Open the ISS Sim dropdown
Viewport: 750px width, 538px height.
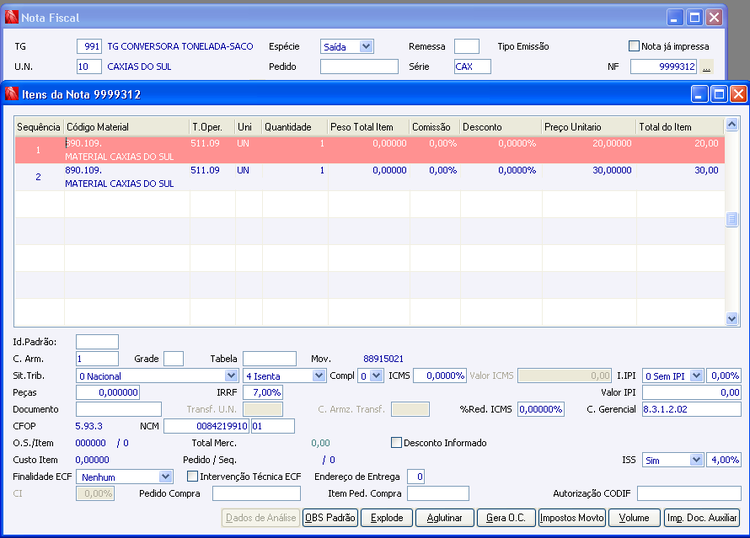click(x=697, y=459)
